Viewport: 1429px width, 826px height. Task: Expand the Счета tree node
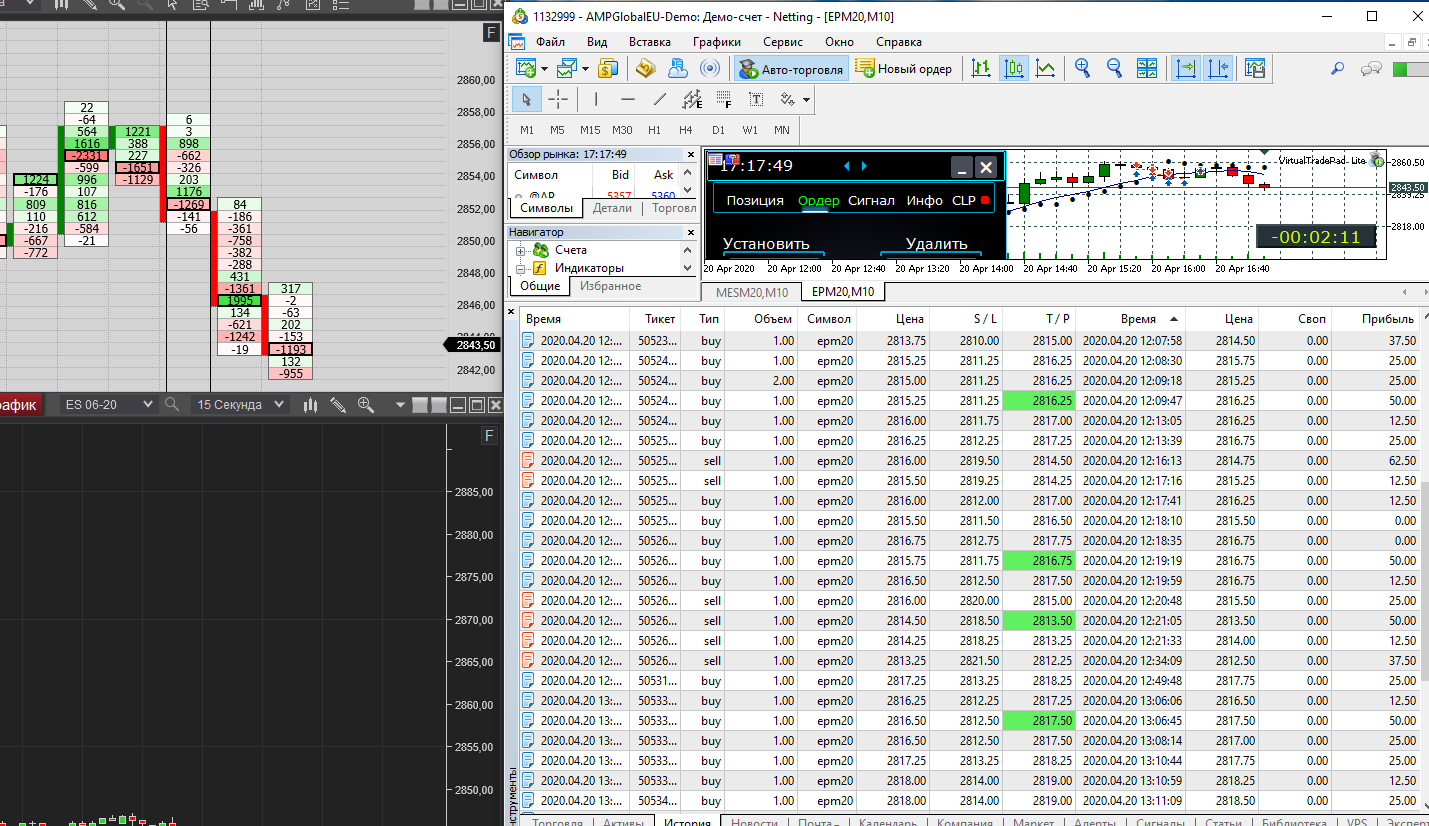click(x=520, y=250)
